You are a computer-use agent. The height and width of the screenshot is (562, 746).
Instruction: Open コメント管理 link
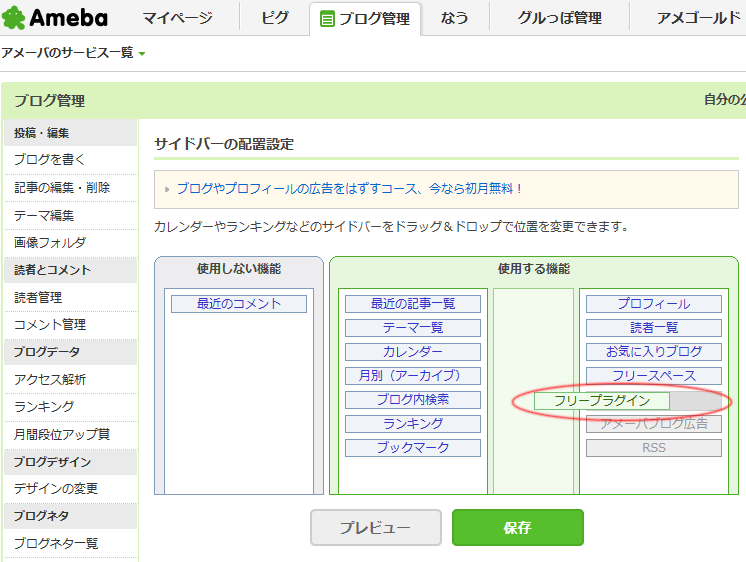click(x=50, y=325)
